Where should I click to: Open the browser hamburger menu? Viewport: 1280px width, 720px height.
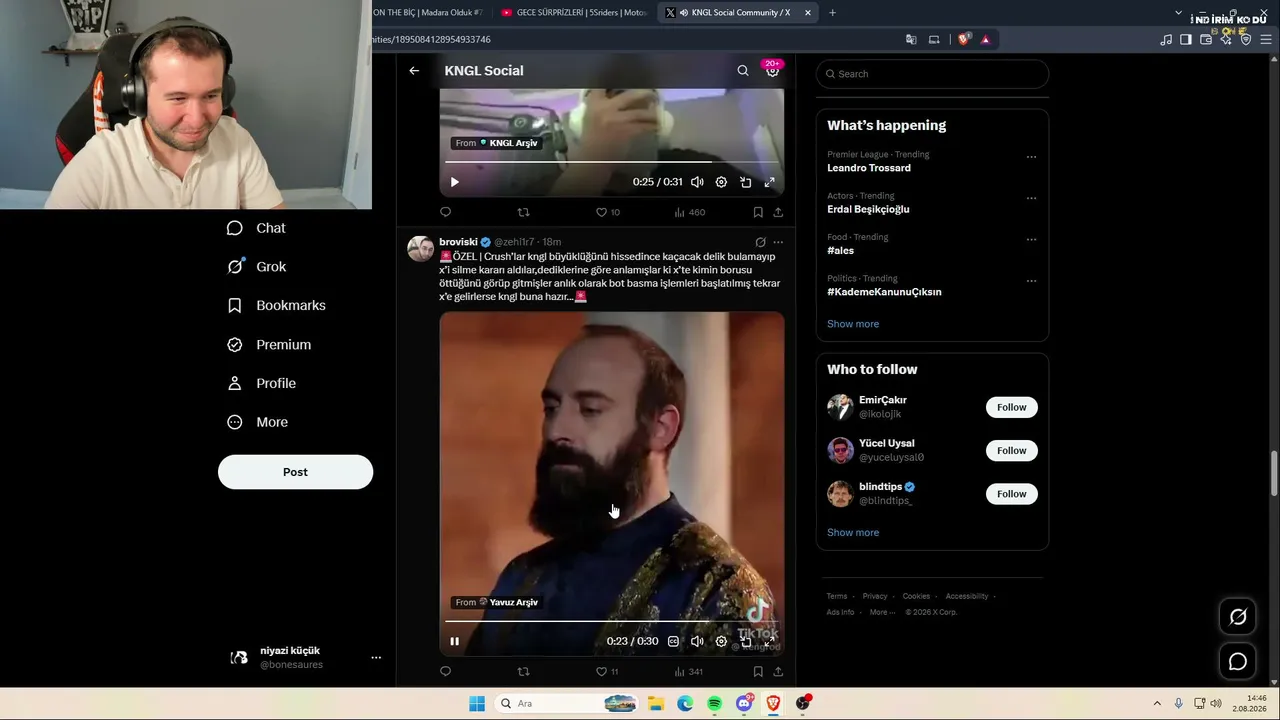(x=1266, y=40)
